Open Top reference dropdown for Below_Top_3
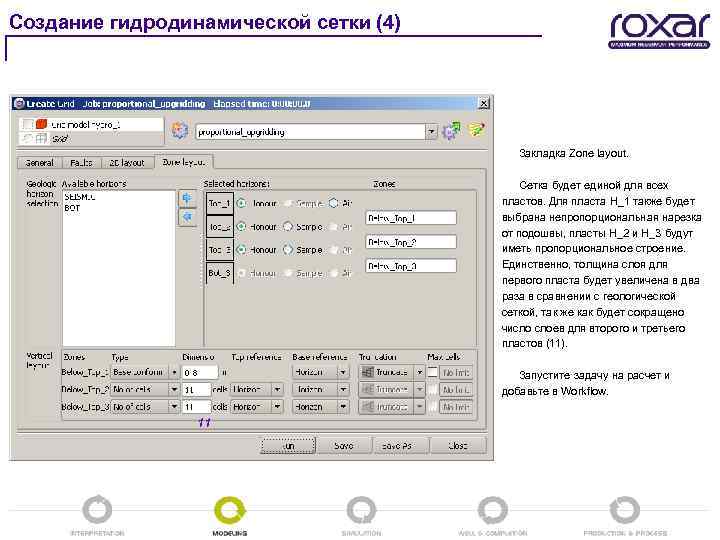 coord(277,407)
